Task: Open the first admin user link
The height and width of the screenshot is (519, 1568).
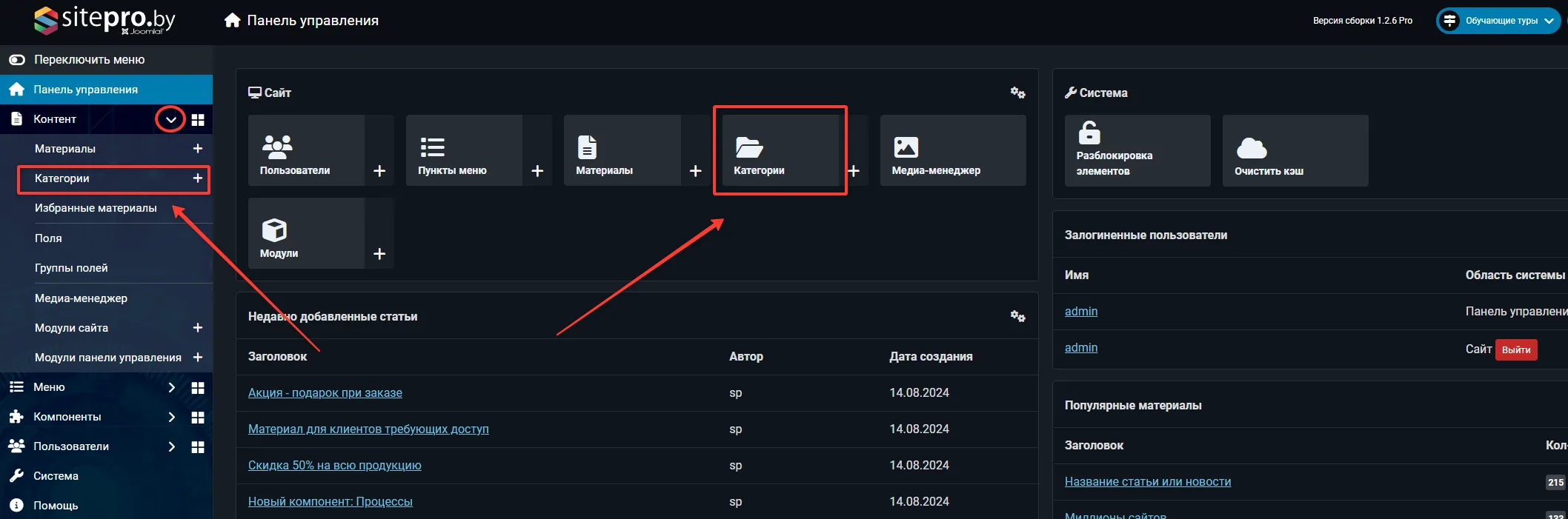Action: (1080, 312)
